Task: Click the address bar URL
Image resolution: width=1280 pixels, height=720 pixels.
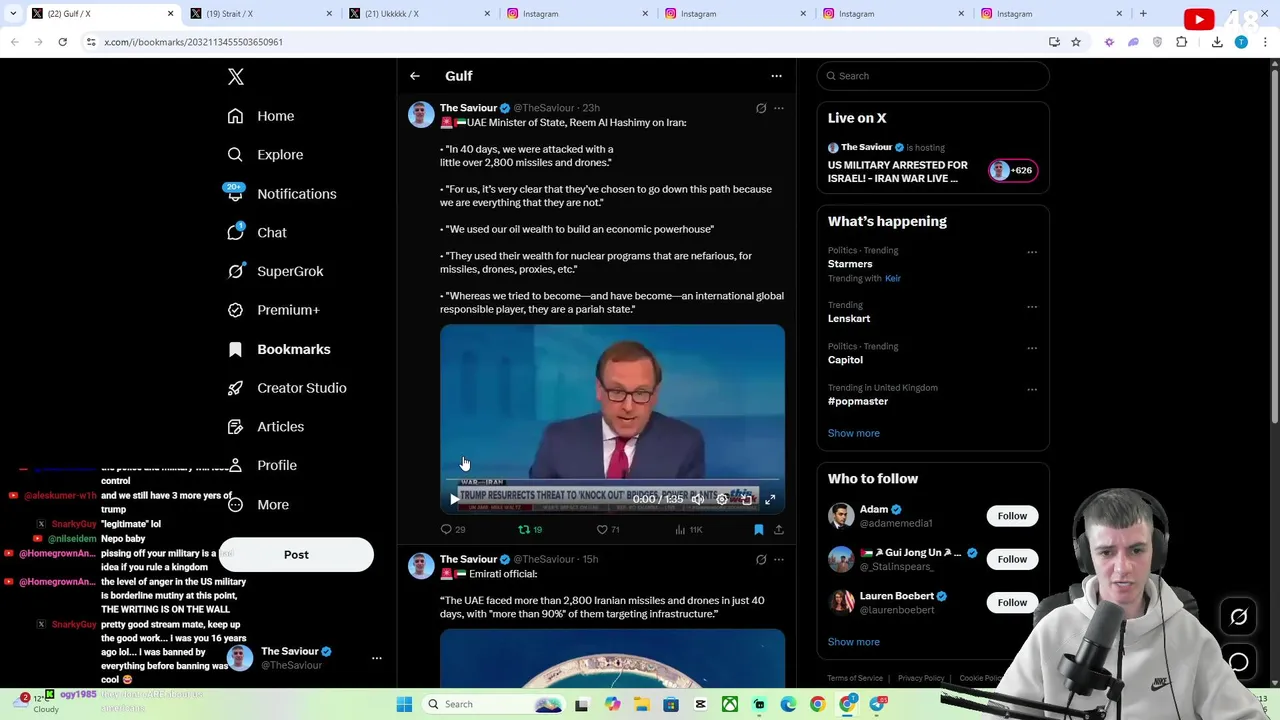Action: (x=193, y=42)
